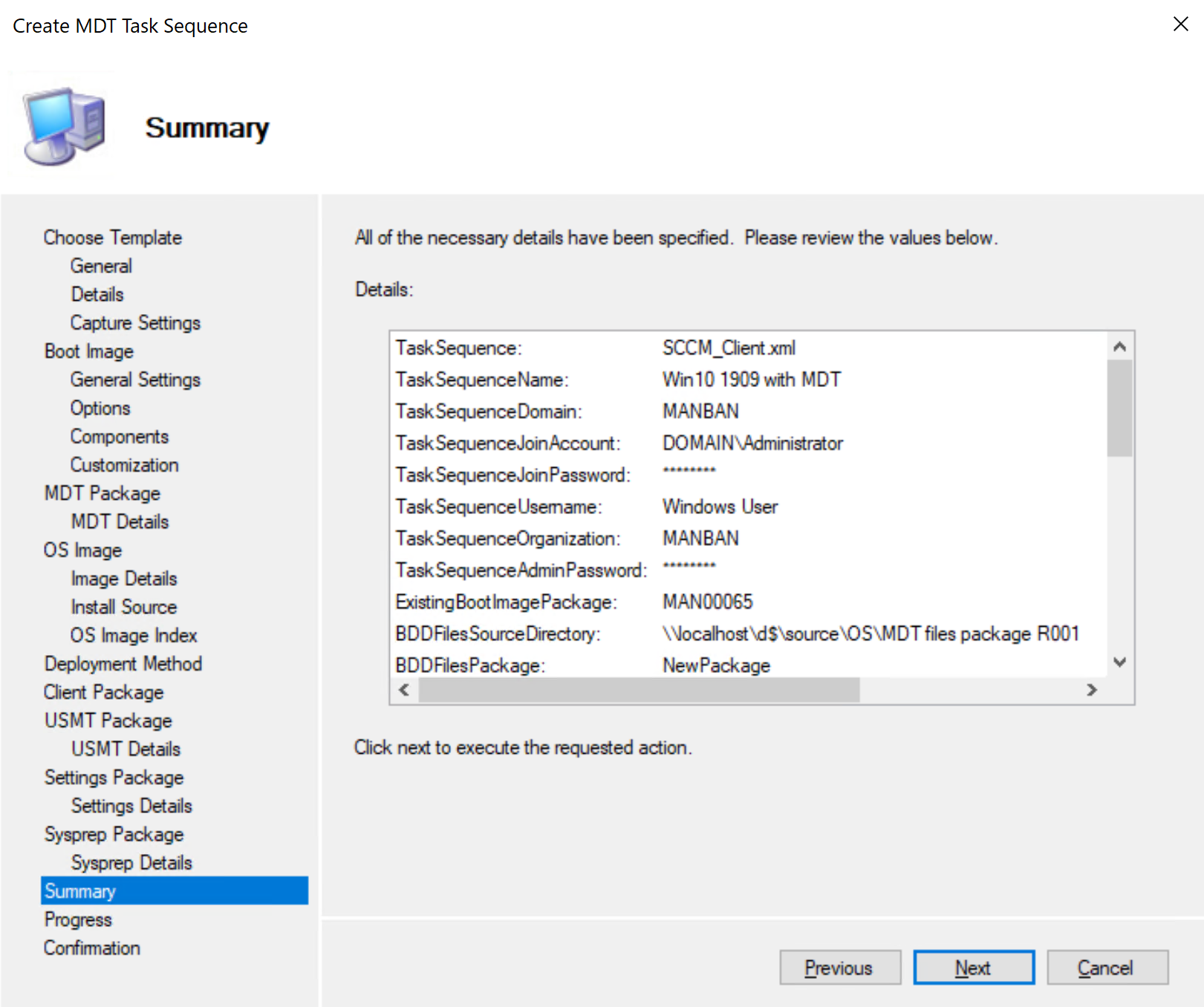Open the Capture Settings step
The image size is (1204, 1007).
(134, 322)
